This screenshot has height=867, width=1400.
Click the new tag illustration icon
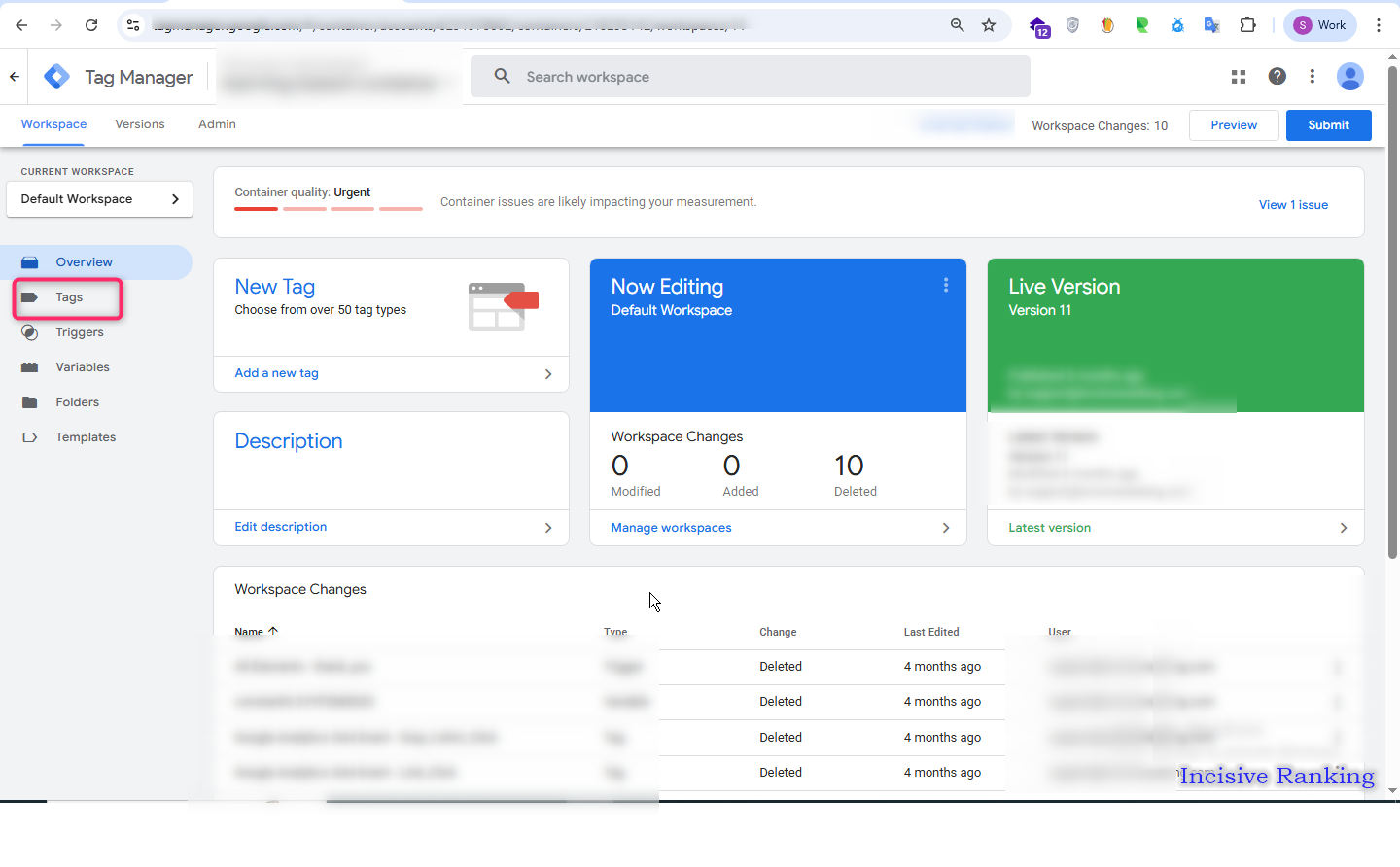pos(503,306)
